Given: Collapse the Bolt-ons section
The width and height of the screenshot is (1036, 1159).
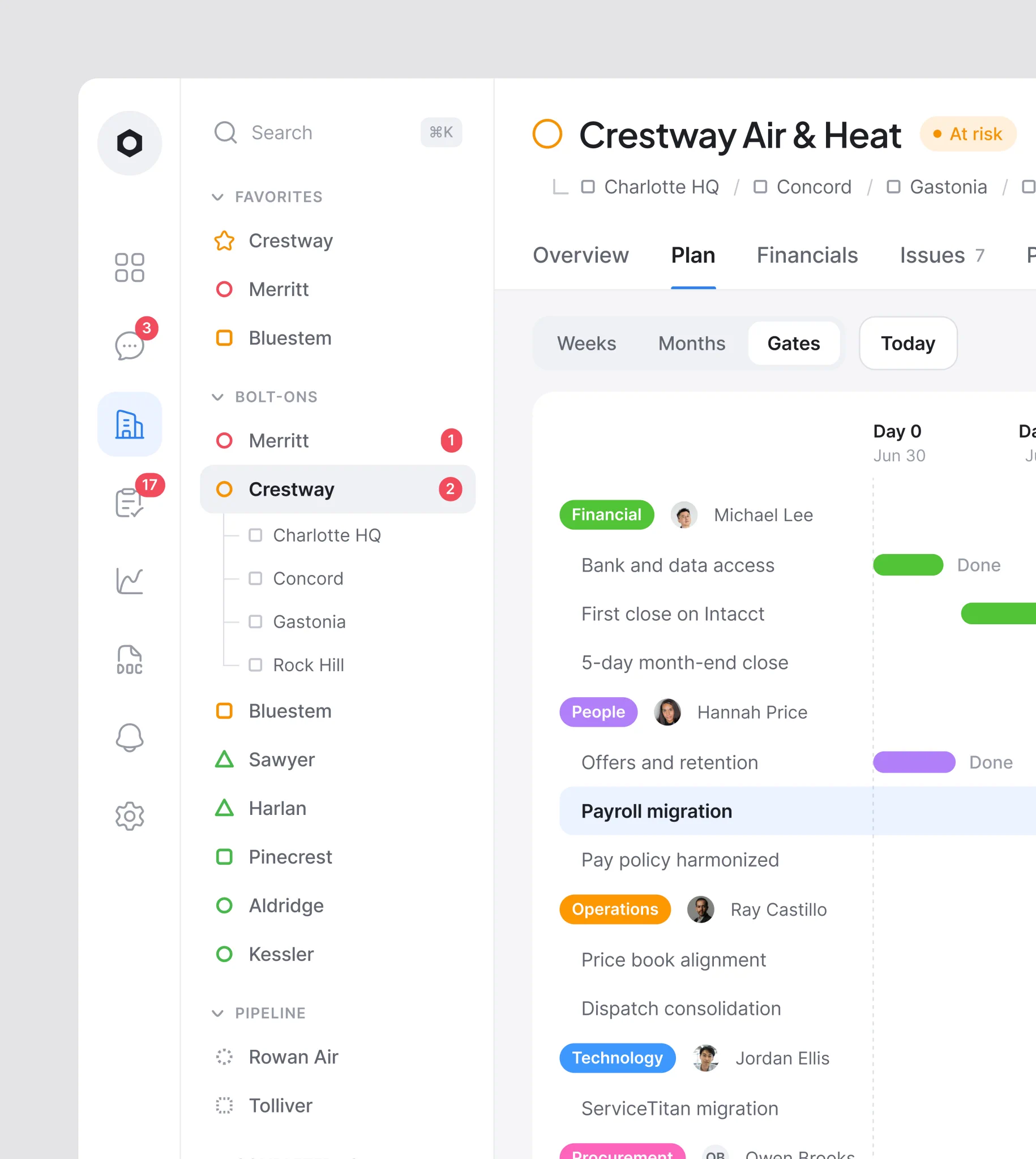Looking at the screenshot, I should [217, 397].
